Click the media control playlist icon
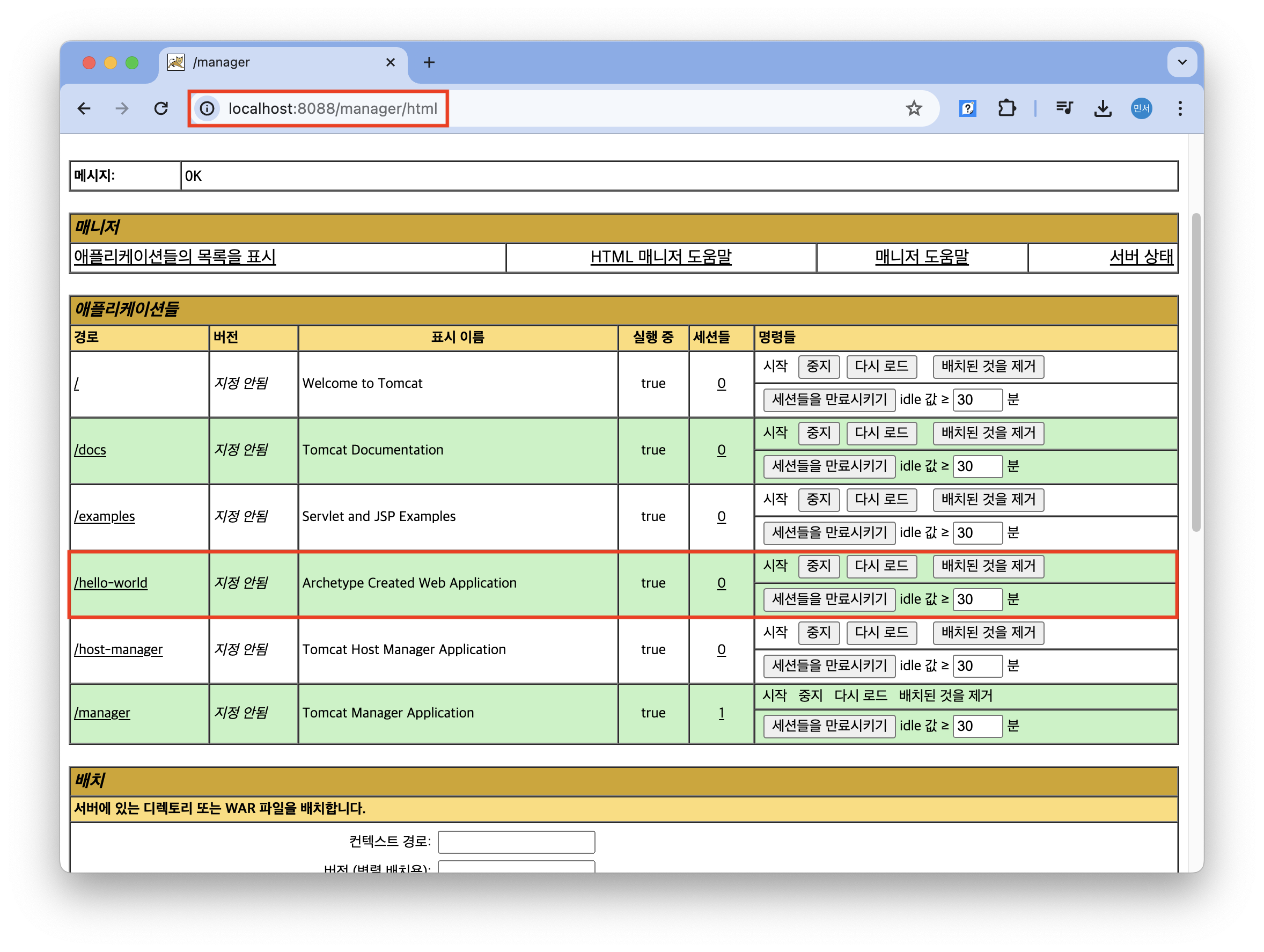 [x=1064, y=108]
